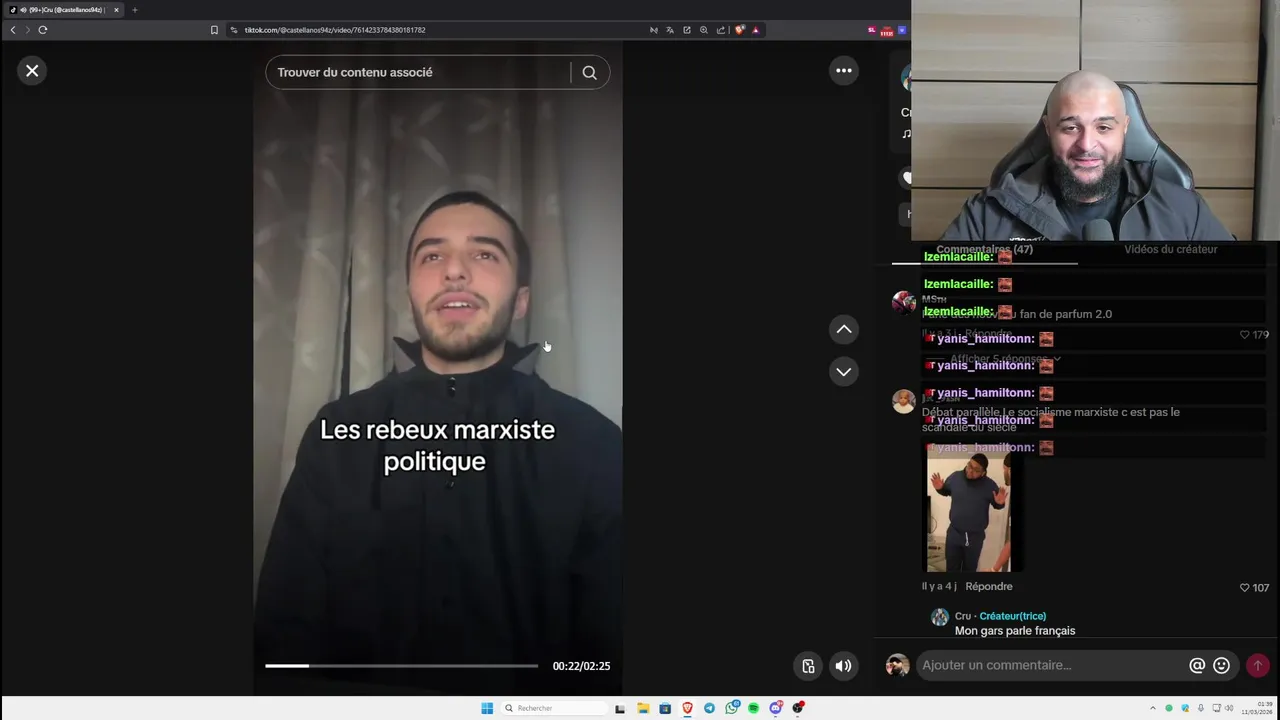This screenshot has height=720, width=1280.
Task: Toggle the auto-scroll icon beside volume
Action: click(808, 666)
